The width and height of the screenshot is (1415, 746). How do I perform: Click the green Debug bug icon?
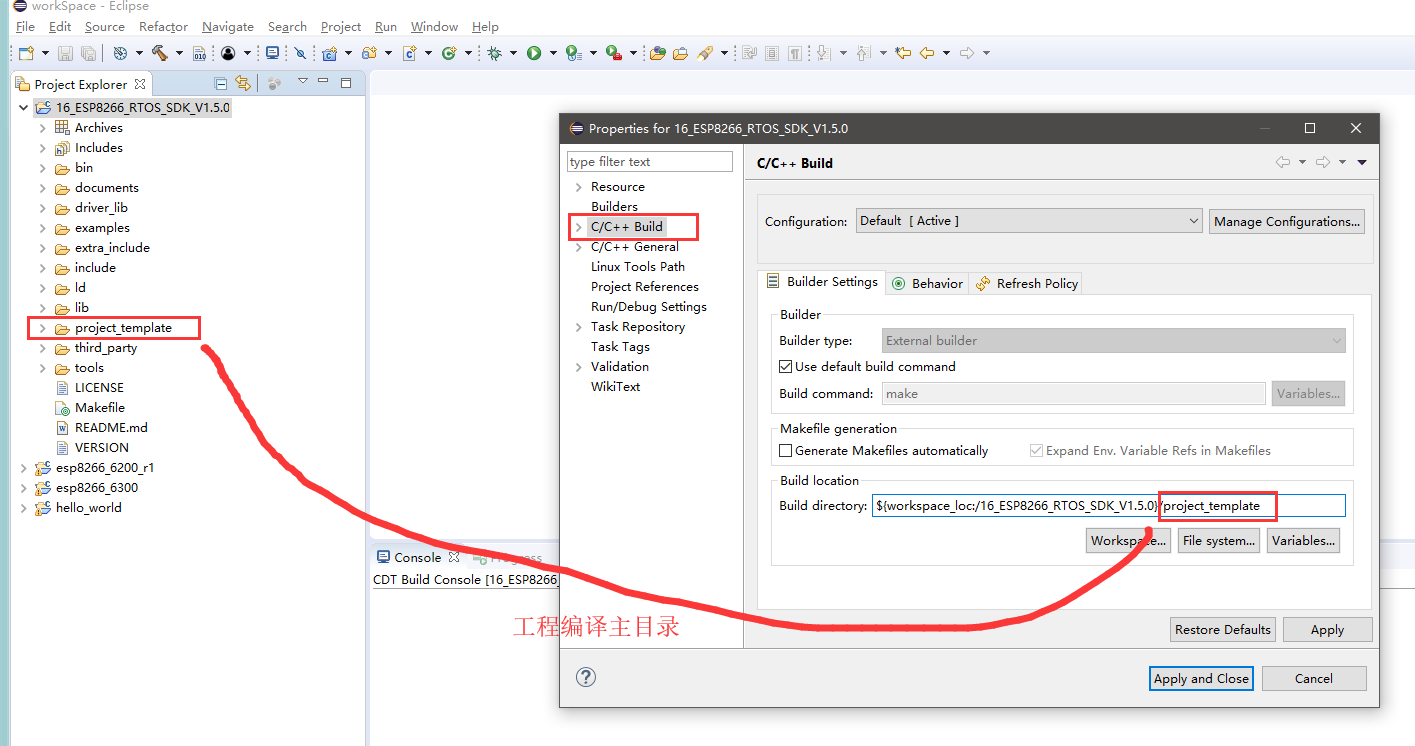[x=494, y=53]
